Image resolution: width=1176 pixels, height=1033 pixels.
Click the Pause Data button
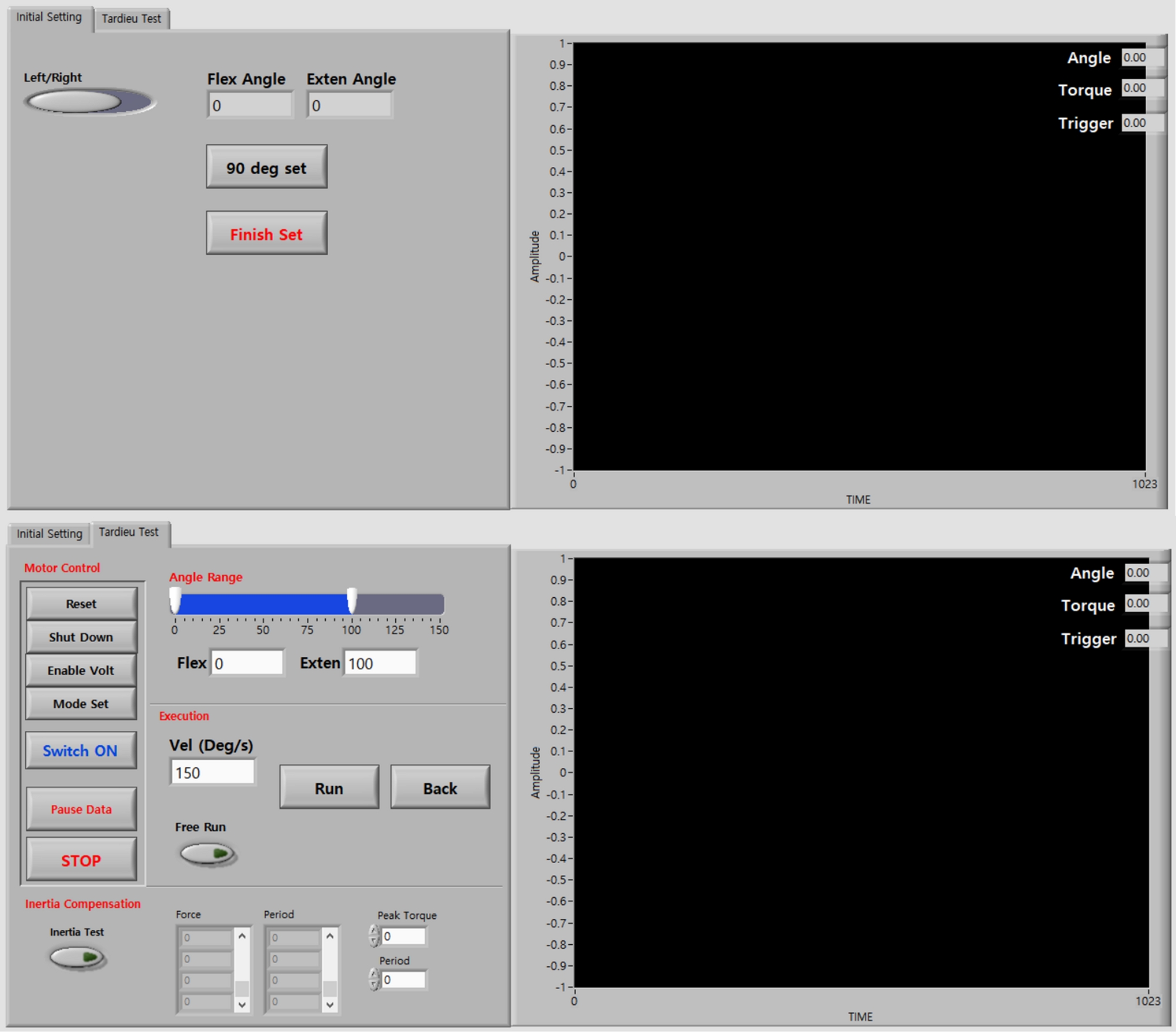[81, 810]
